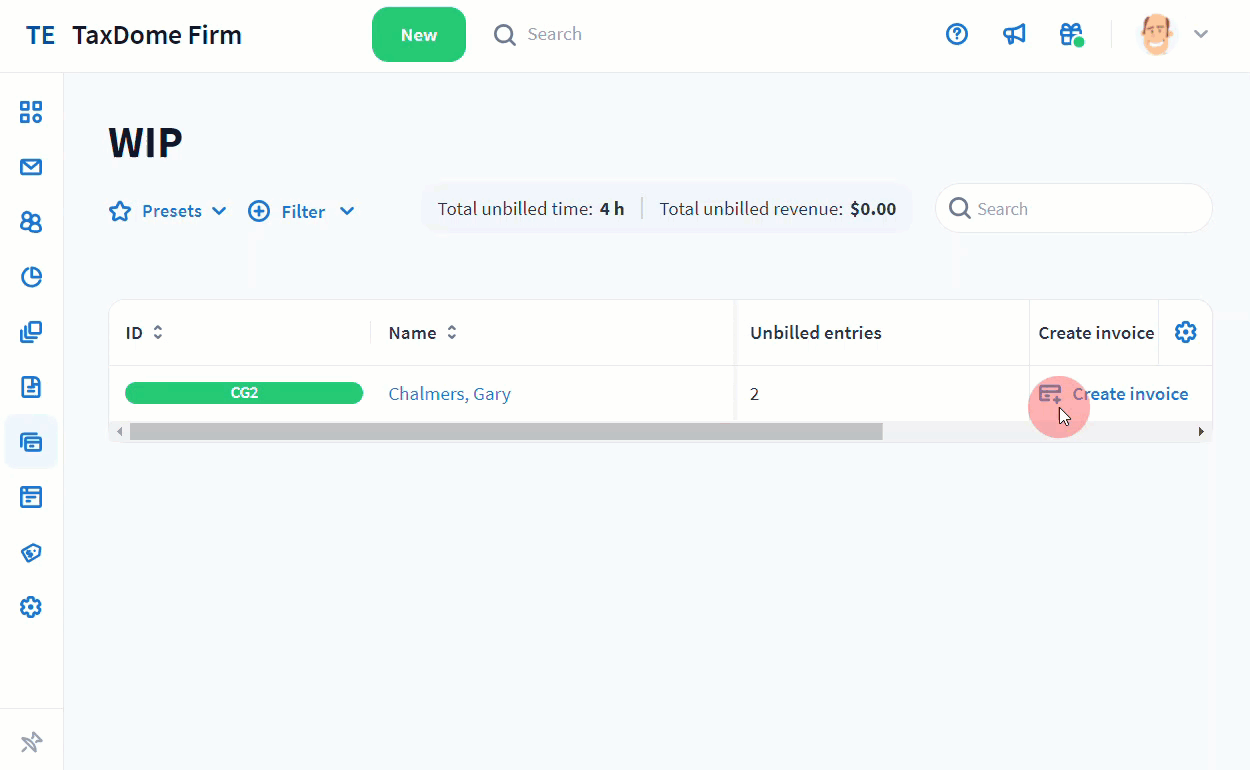
Task: Click the green New button
Action: point(418,35)
